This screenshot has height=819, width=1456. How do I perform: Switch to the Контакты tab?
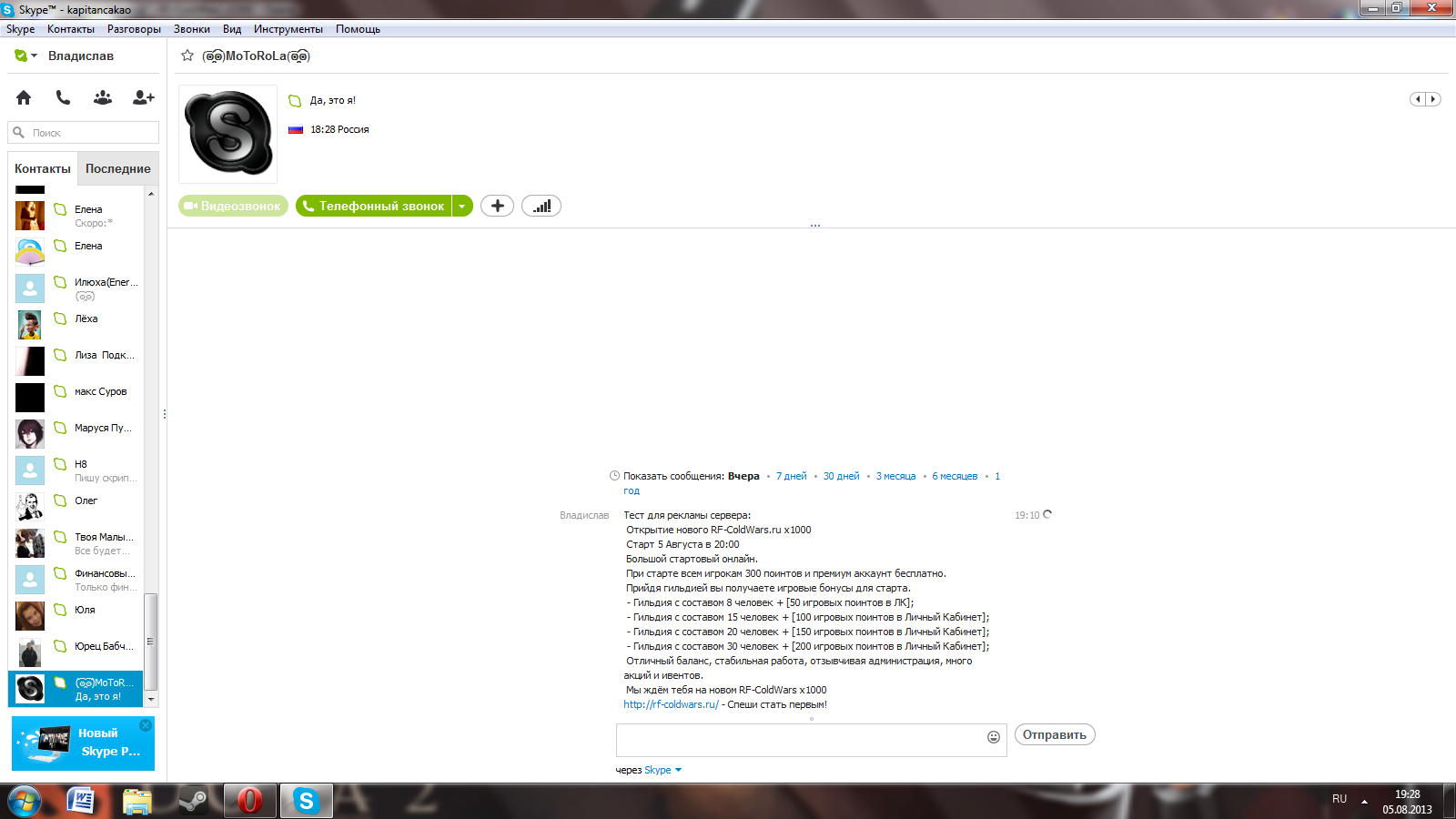point(43,168)
